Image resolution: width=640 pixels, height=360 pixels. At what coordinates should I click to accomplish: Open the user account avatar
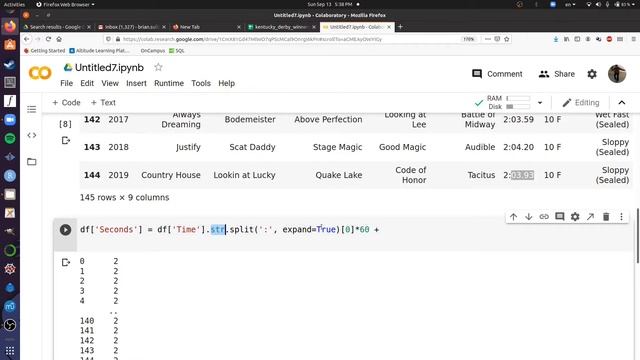(x=617, y=74)
